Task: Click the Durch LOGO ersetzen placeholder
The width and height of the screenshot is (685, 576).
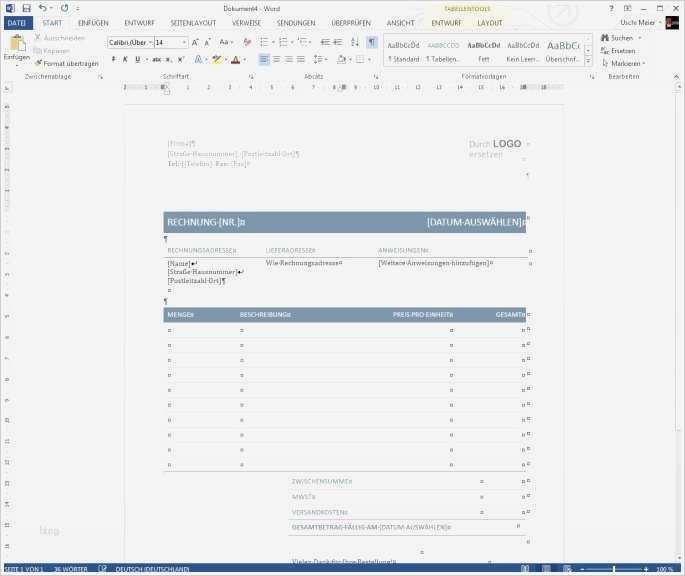Action: tap(495, 149)
